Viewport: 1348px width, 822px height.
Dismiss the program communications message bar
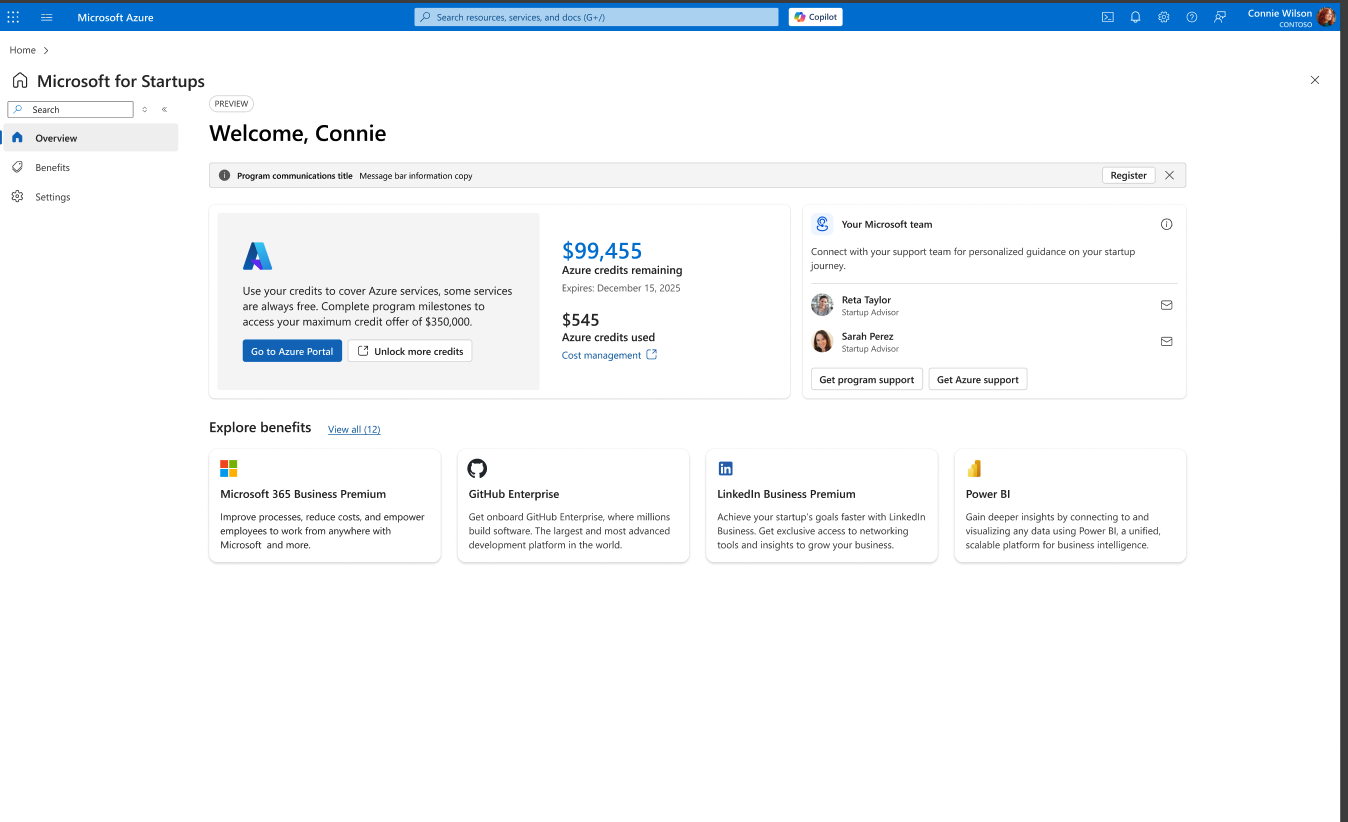click(1169, 175)
